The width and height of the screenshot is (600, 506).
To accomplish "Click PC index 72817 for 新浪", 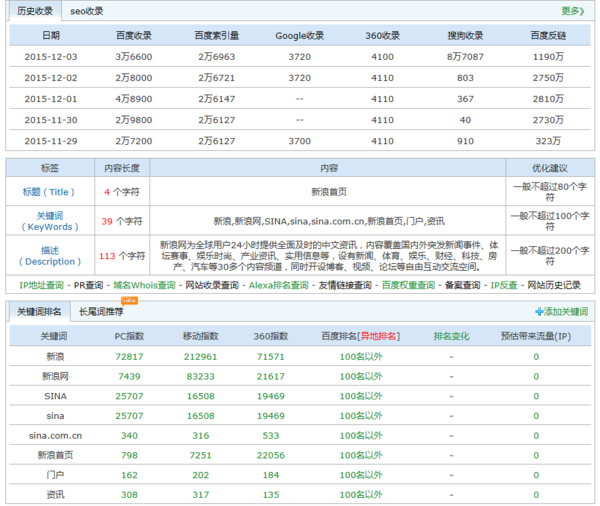I will tap(129, 357).
